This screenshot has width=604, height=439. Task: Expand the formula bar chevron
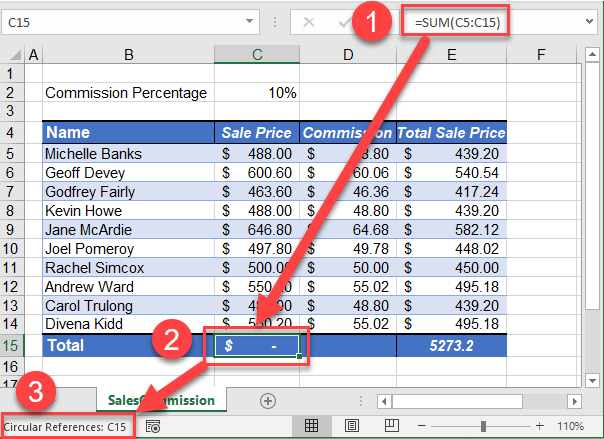[x=589, y=21]
